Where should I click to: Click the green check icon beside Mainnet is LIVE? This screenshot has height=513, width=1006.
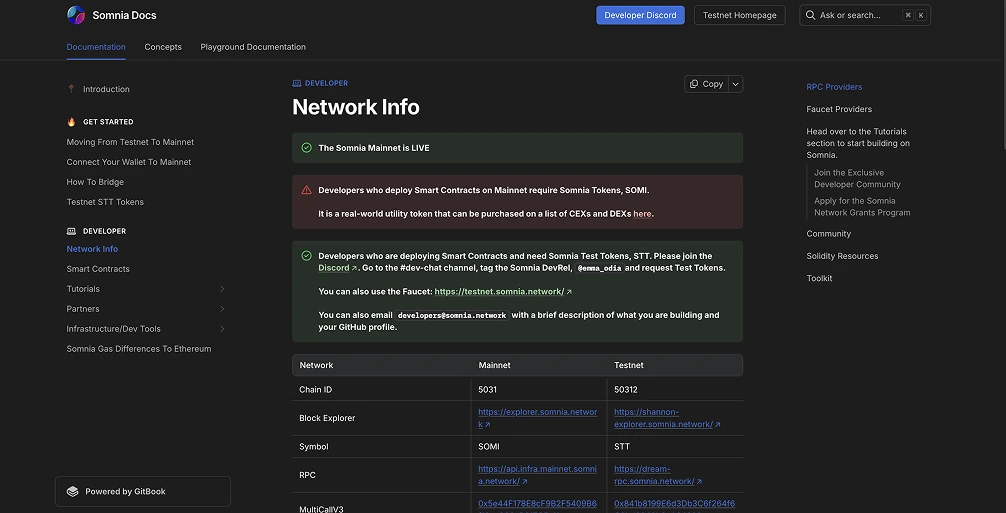pyautogui.click(x=307, y=148)
